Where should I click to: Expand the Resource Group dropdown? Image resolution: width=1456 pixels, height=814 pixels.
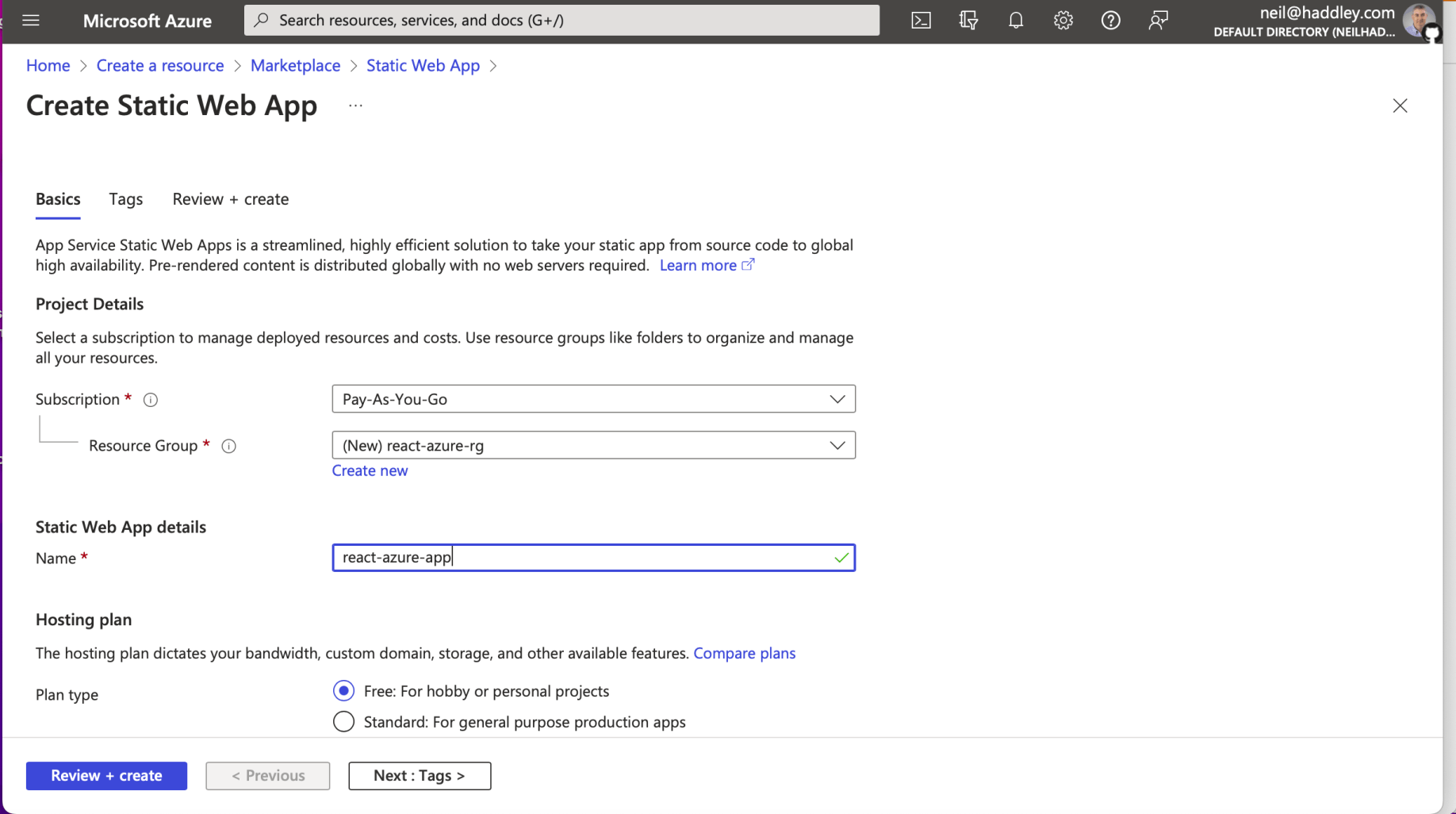pyautogui.click(x=593, y=445)
